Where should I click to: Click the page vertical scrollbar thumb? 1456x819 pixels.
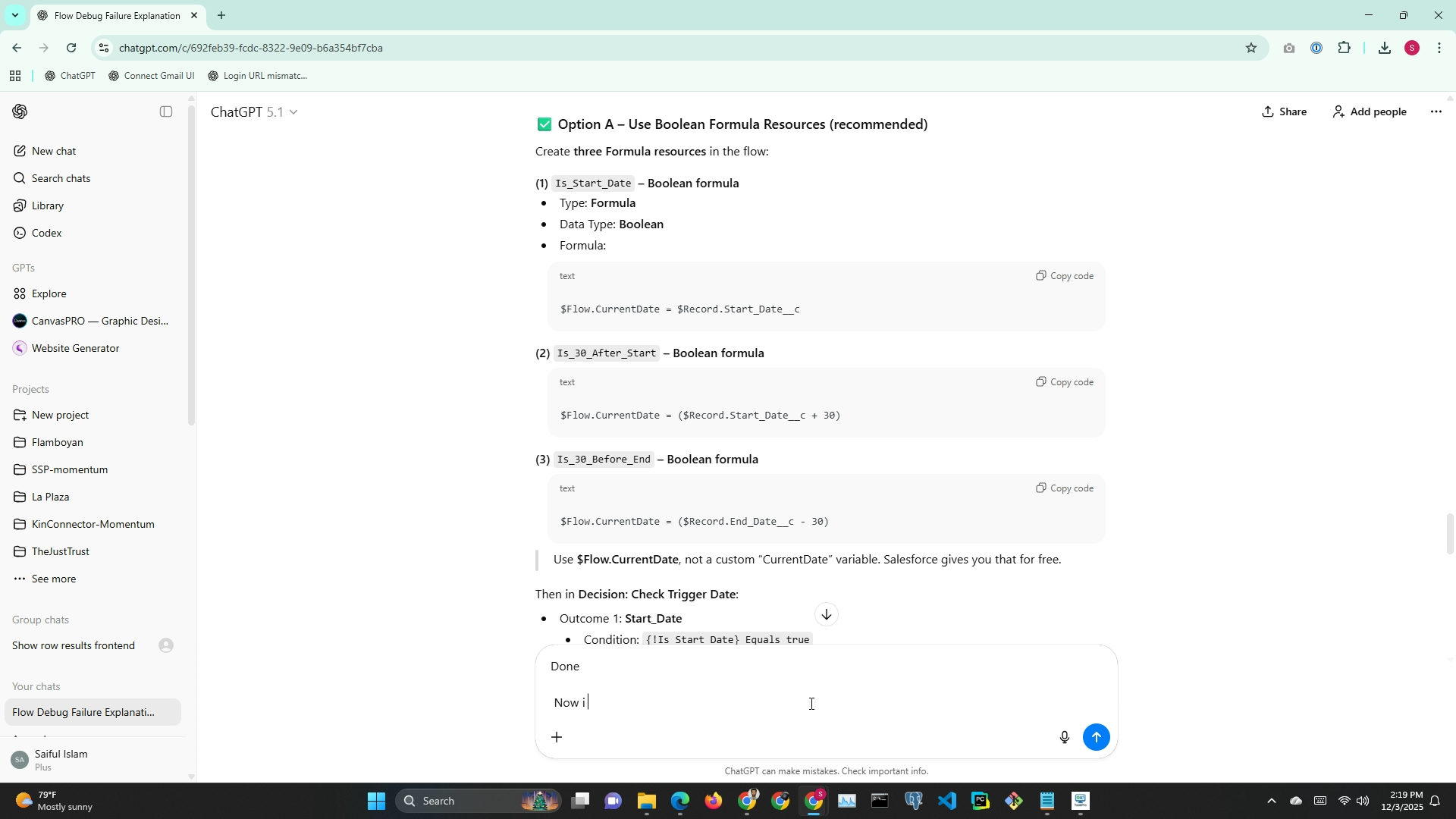(x=1450, y=534)
